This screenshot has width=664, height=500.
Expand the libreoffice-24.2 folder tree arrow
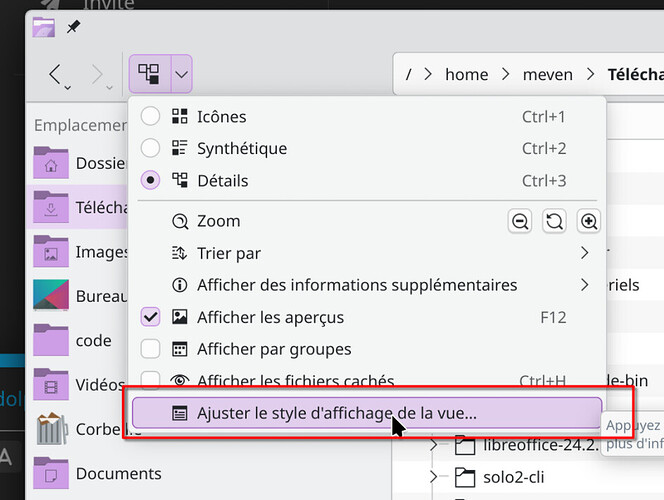434,444
